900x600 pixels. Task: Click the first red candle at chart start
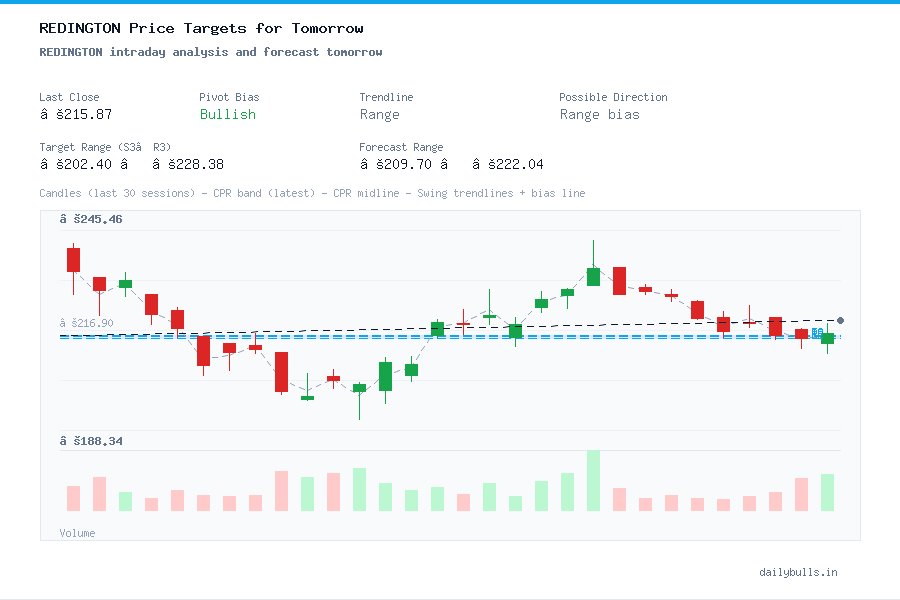73,260
